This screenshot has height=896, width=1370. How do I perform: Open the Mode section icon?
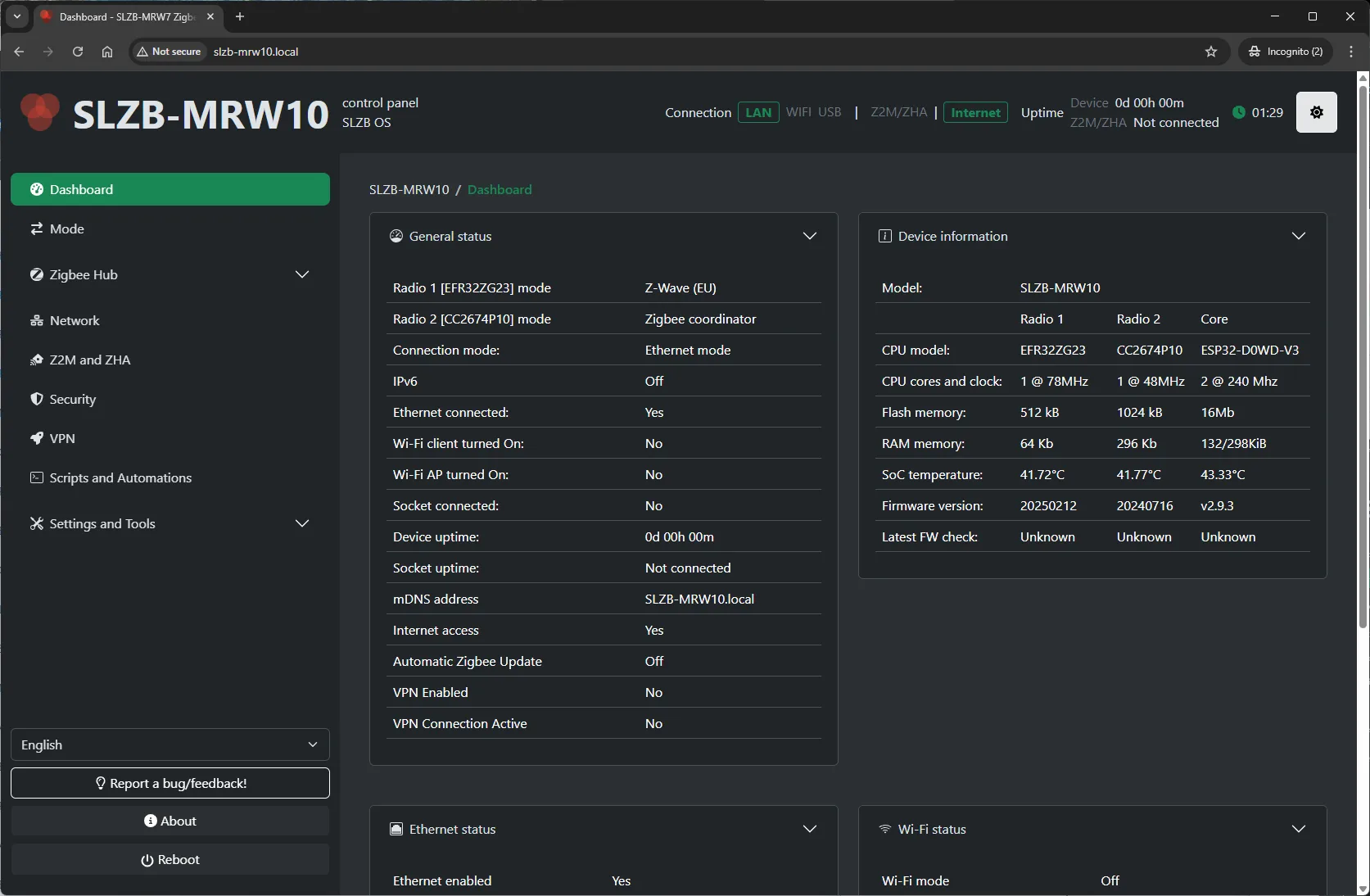tap(38, 229)
